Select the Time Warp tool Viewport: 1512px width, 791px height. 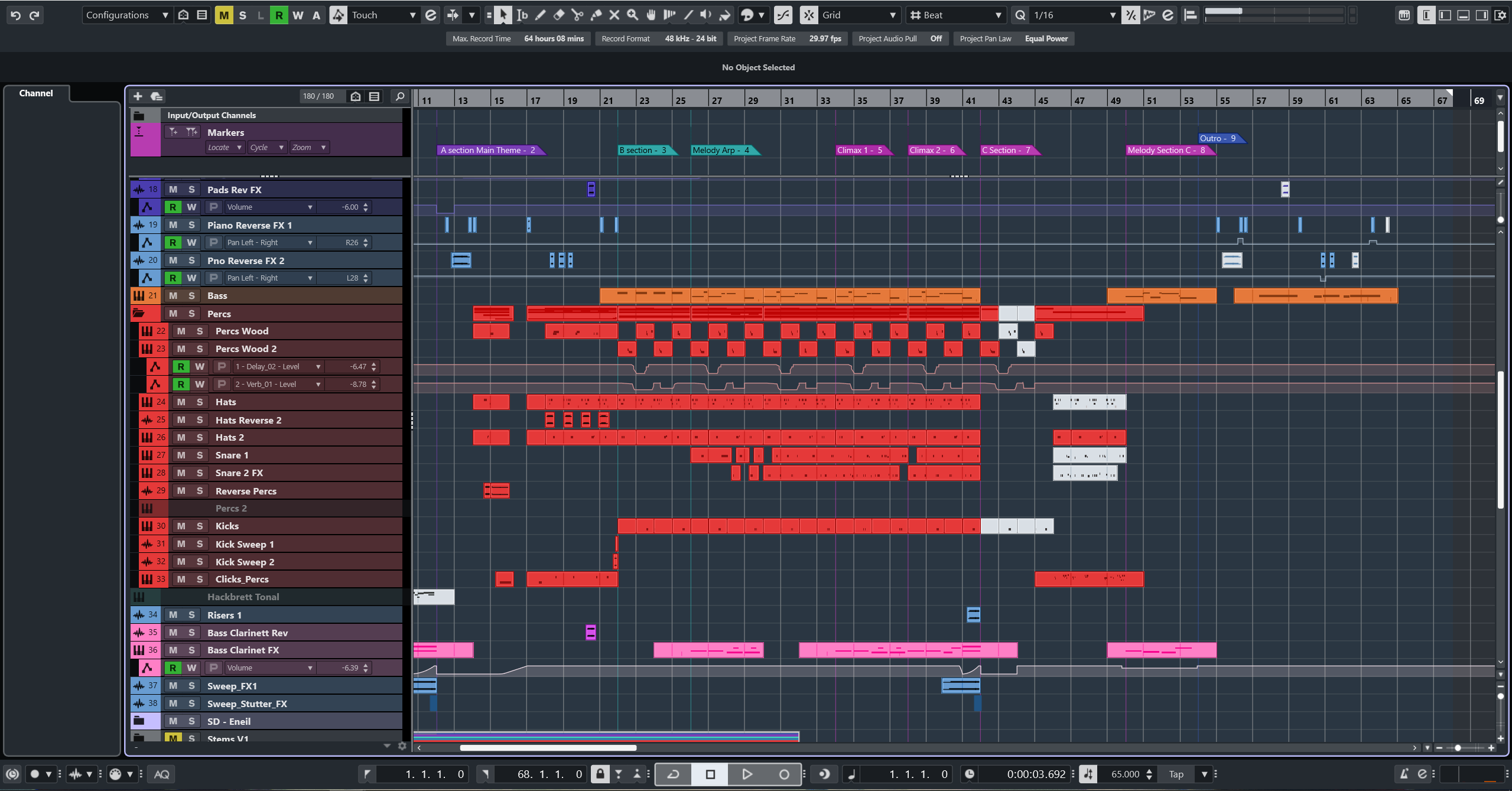click(669, 15)
